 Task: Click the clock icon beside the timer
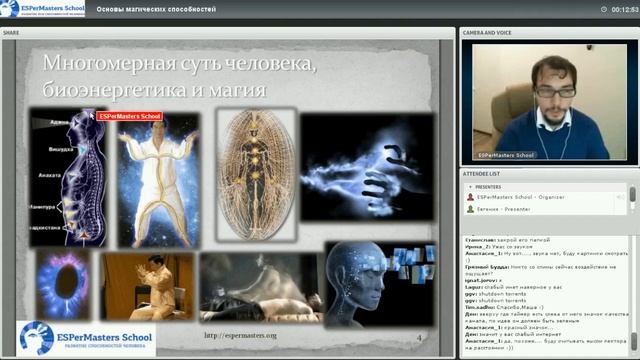(x=604, y=9)
